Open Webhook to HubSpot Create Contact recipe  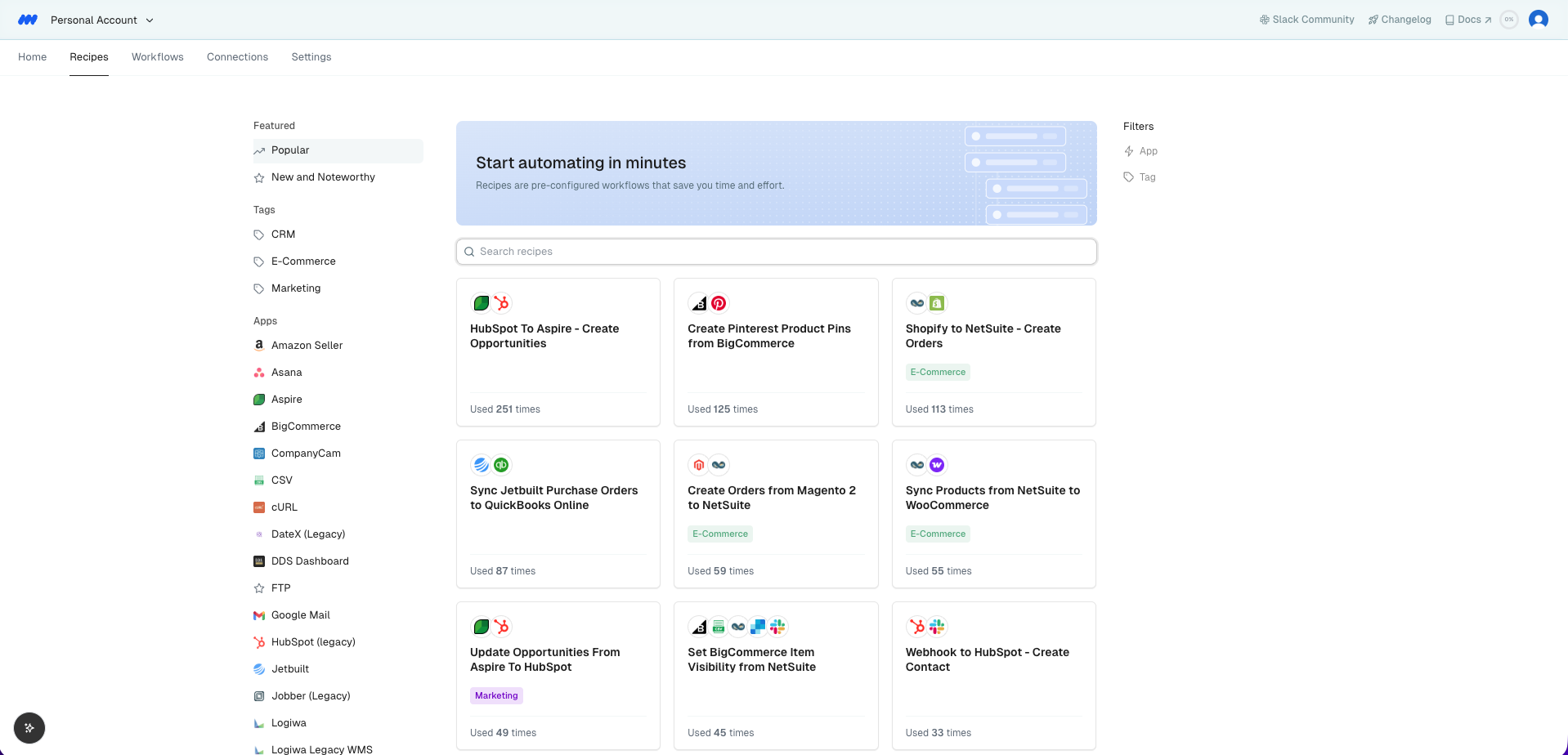pyautogui.click(x=993, y=676)
